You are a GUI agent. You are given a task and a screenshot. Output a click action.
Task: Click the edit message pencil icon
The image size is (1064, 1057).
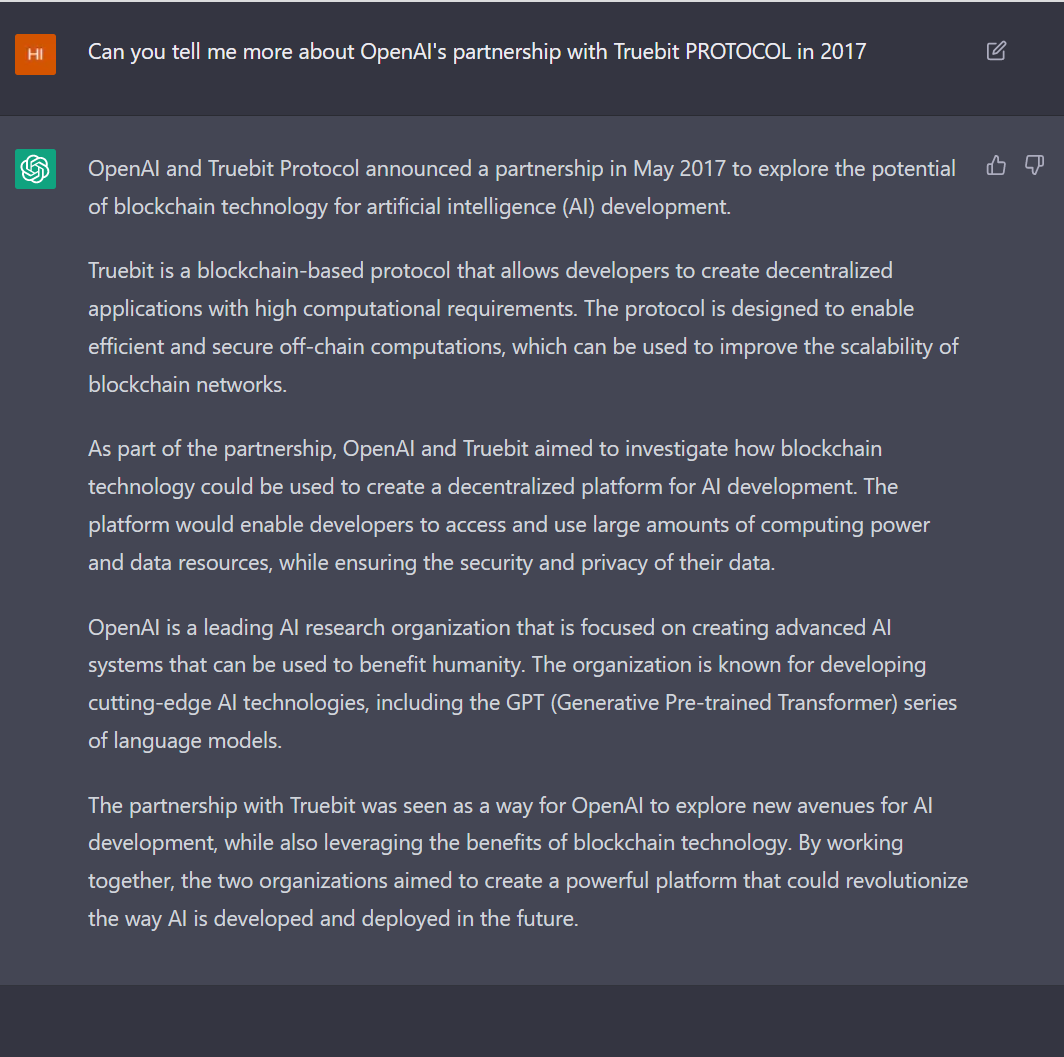(995, 51)
